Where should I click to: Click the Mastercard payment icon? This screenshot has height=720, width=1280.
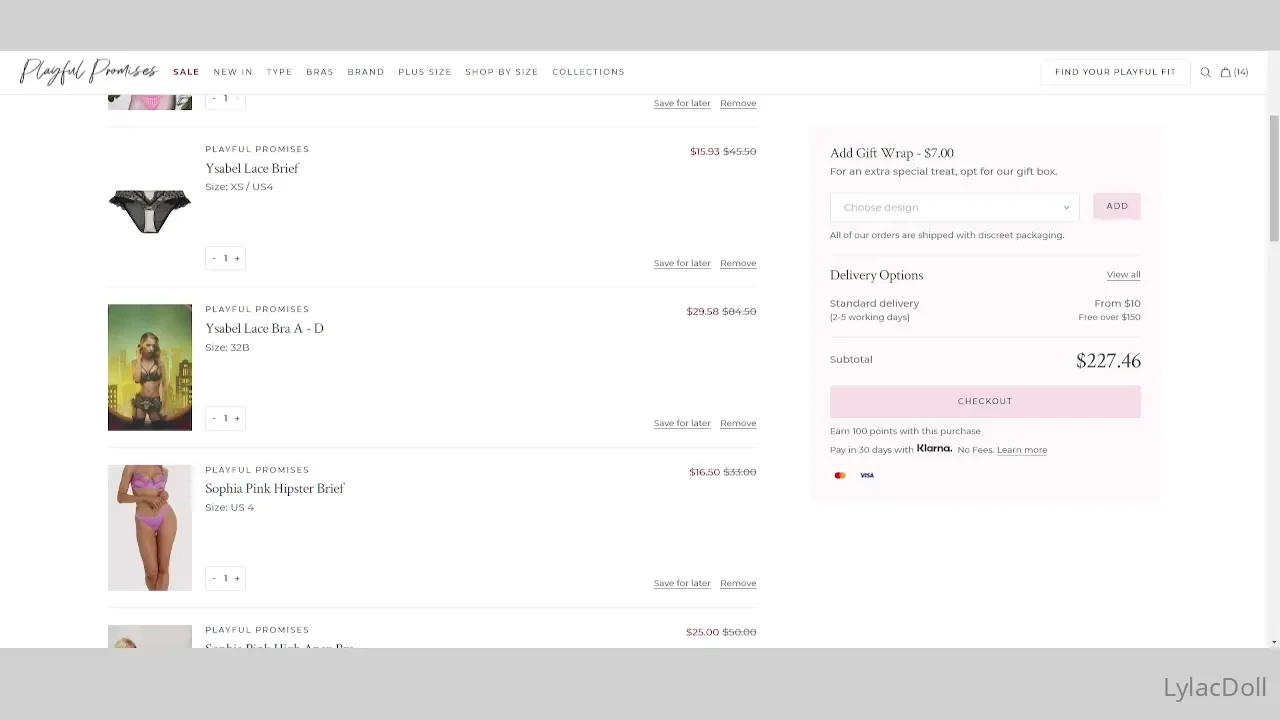pos(840,475)
